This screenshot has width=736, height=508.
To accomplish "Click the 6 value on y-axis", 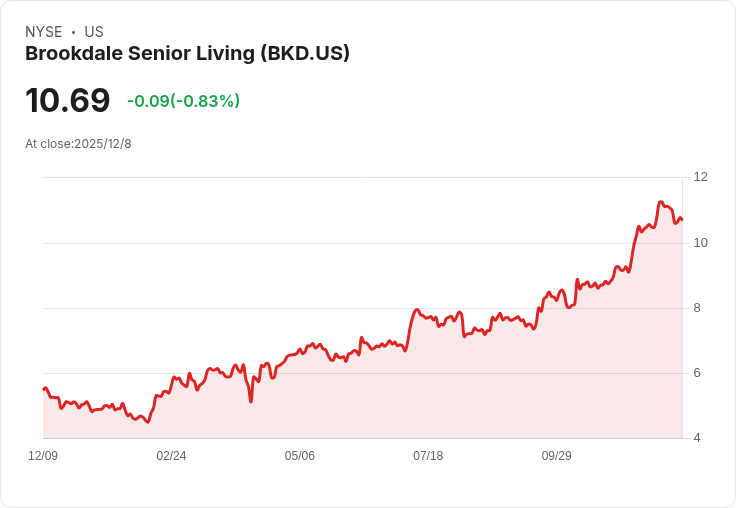I will pyautogui.click(x=697, y=373).
